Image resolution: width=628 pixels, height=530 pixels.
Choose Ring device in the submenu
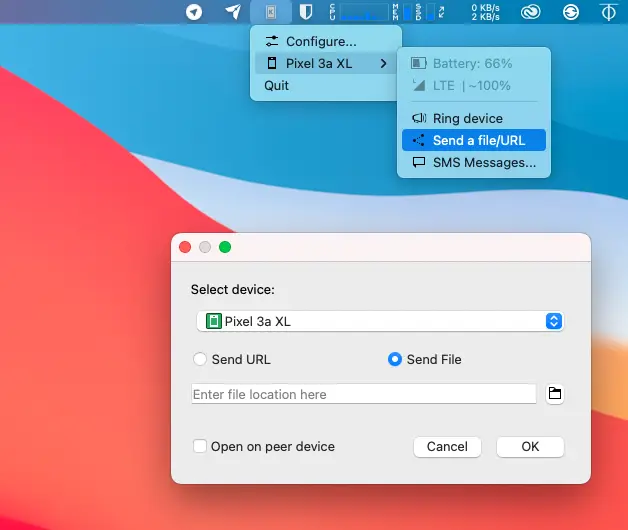474,118
